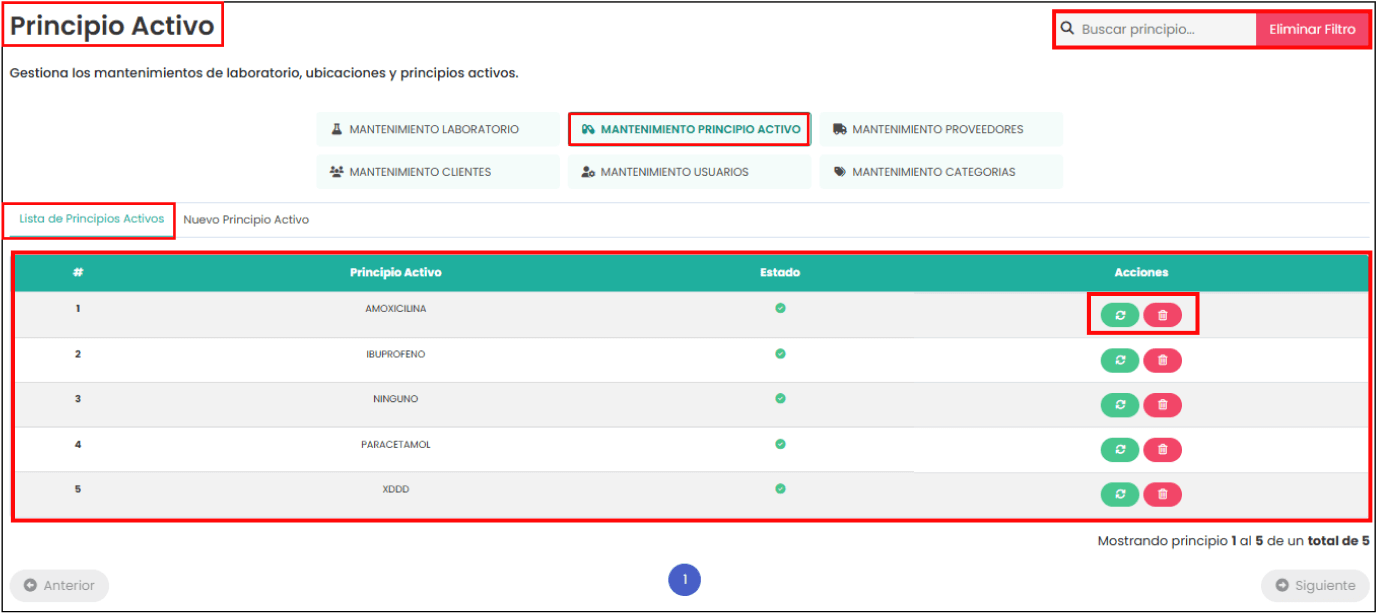The width and height of the screenshot is (1378, 615).
Task: Toggle the Estado indicator for NINGUNO
Action: pos(780,398)
